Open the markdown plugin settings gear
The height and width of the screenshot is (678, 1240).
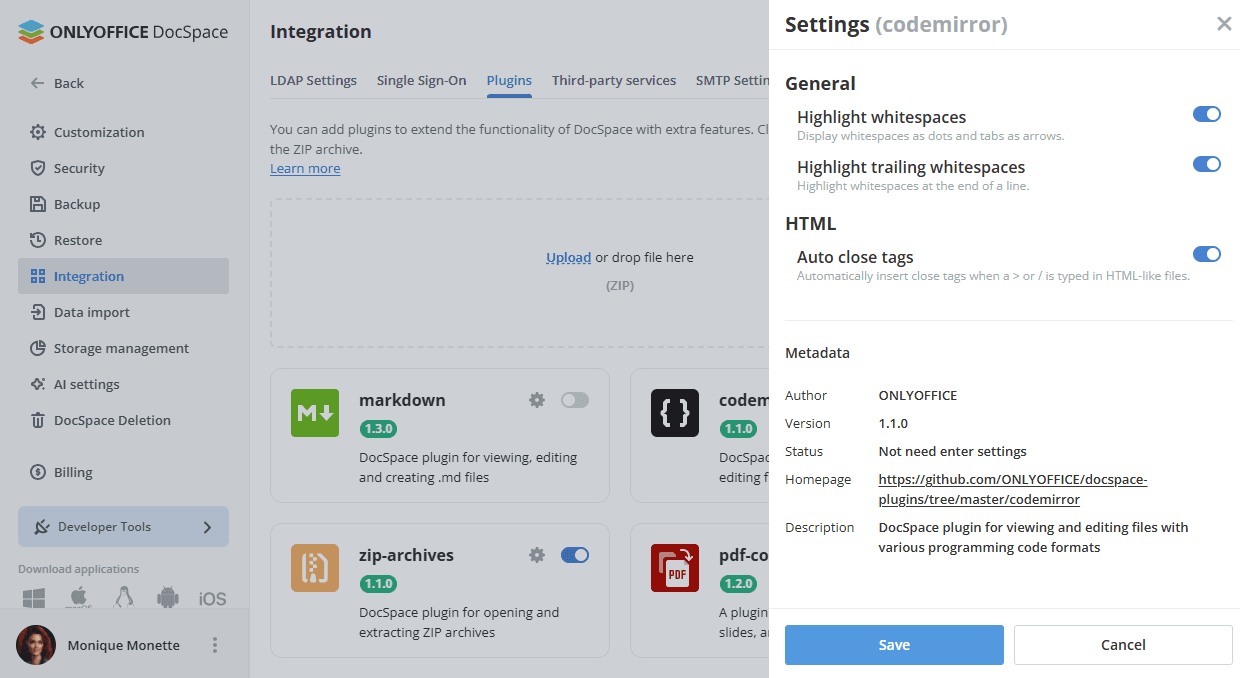537,400
